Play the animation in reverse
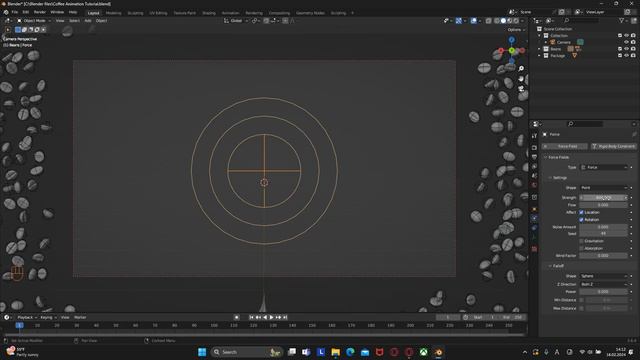 [265, 317]
